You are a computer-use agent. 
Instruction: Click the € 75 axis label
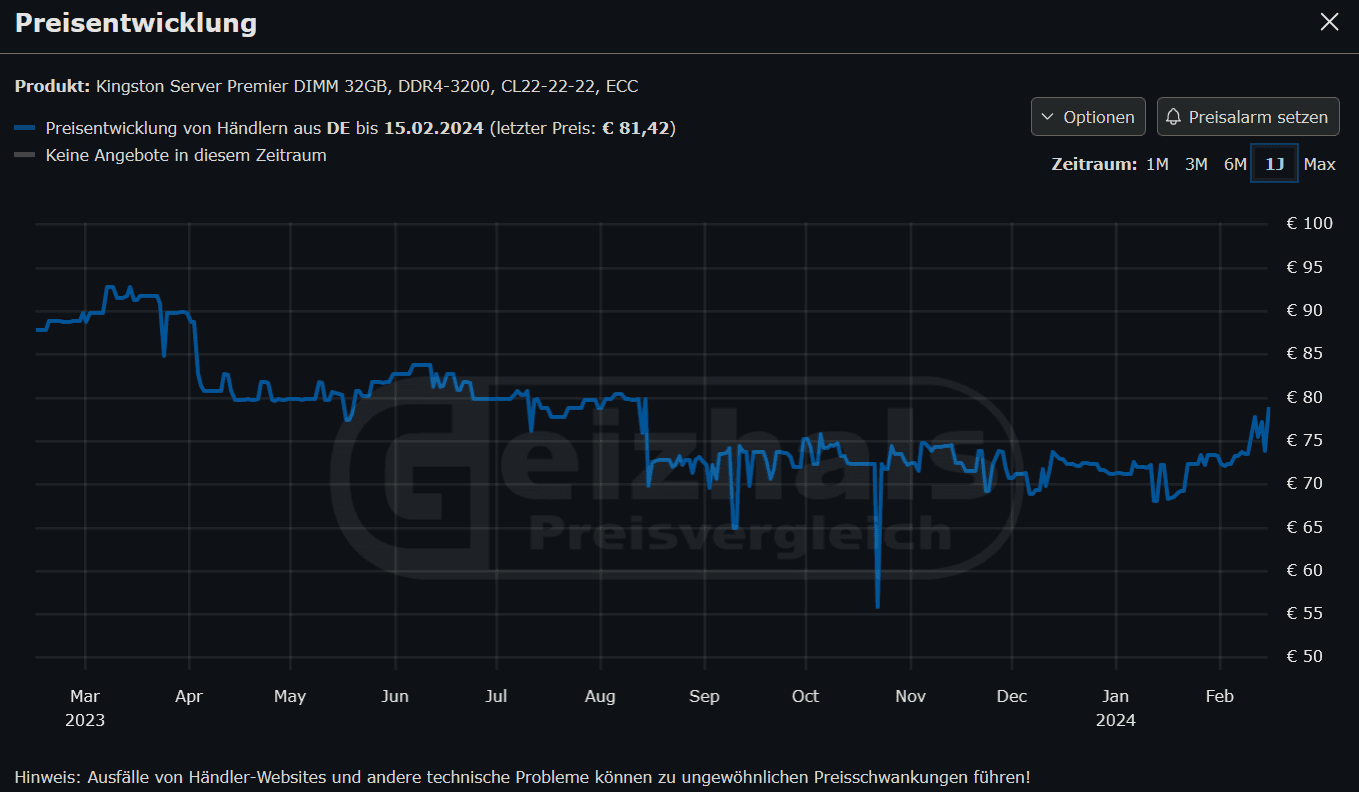[1305, 440]
